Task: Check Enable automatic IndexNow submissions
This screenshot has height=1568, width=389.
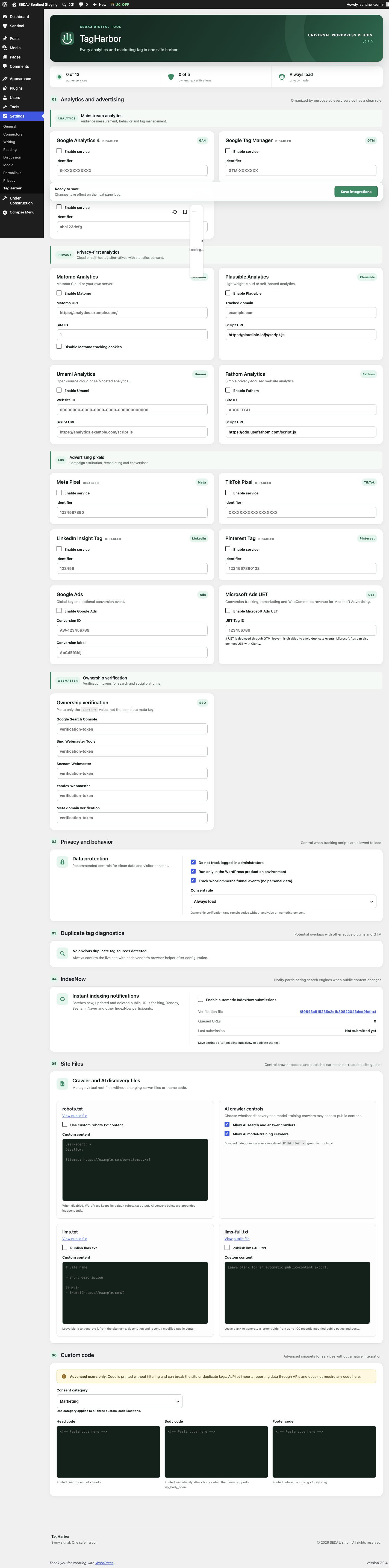Action: point(200,999)
